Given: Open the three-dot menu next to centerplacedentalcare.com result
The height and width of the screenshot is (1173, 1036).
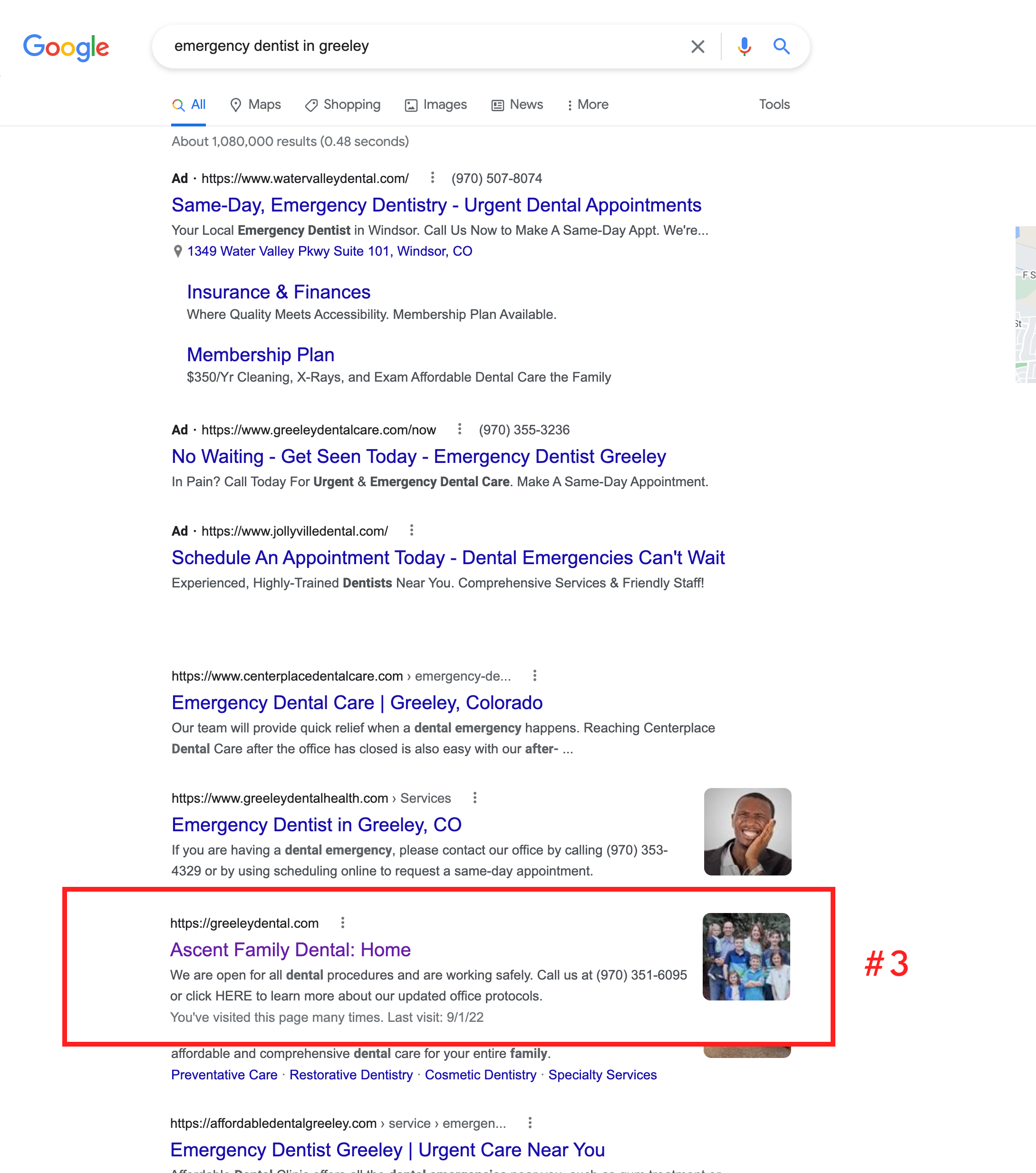Looking at the screenshot, I should click(534, 675).
